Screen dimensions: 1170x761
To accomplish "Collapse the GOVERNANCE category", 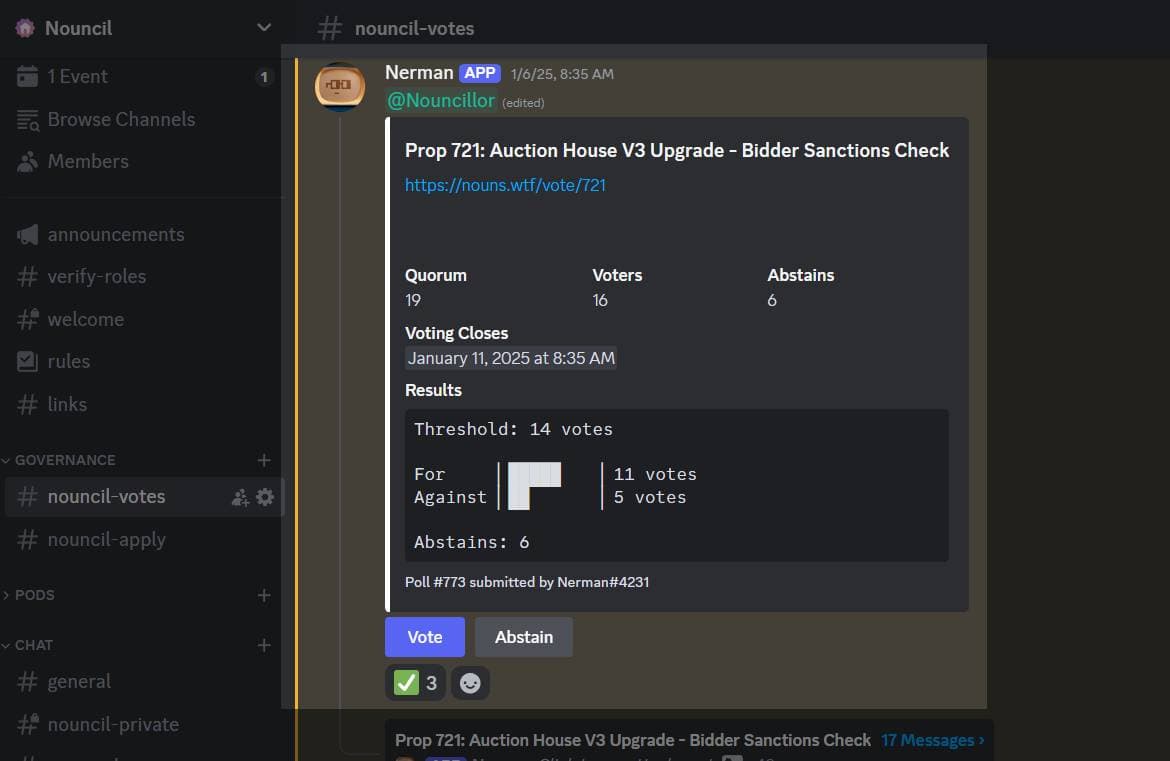I will pyautogui.click(x=64, y=460).
